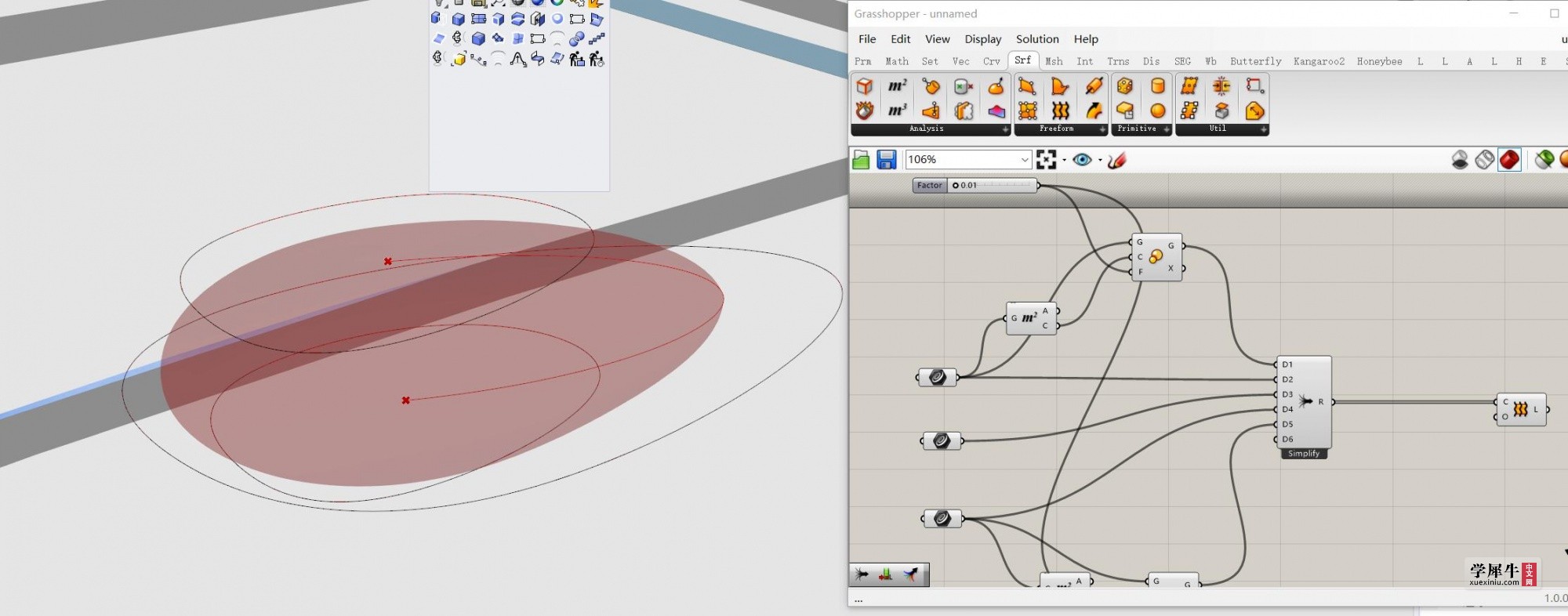Select the Sphere icon in Primitive panel
The image size is (1568, 616).
[1158, 111]
